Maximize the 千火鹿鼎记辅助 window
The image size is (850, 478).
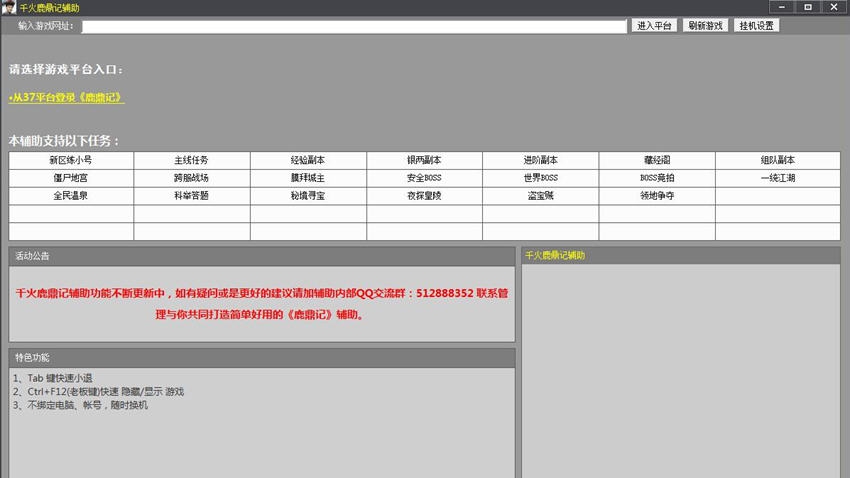coord(808,7)
